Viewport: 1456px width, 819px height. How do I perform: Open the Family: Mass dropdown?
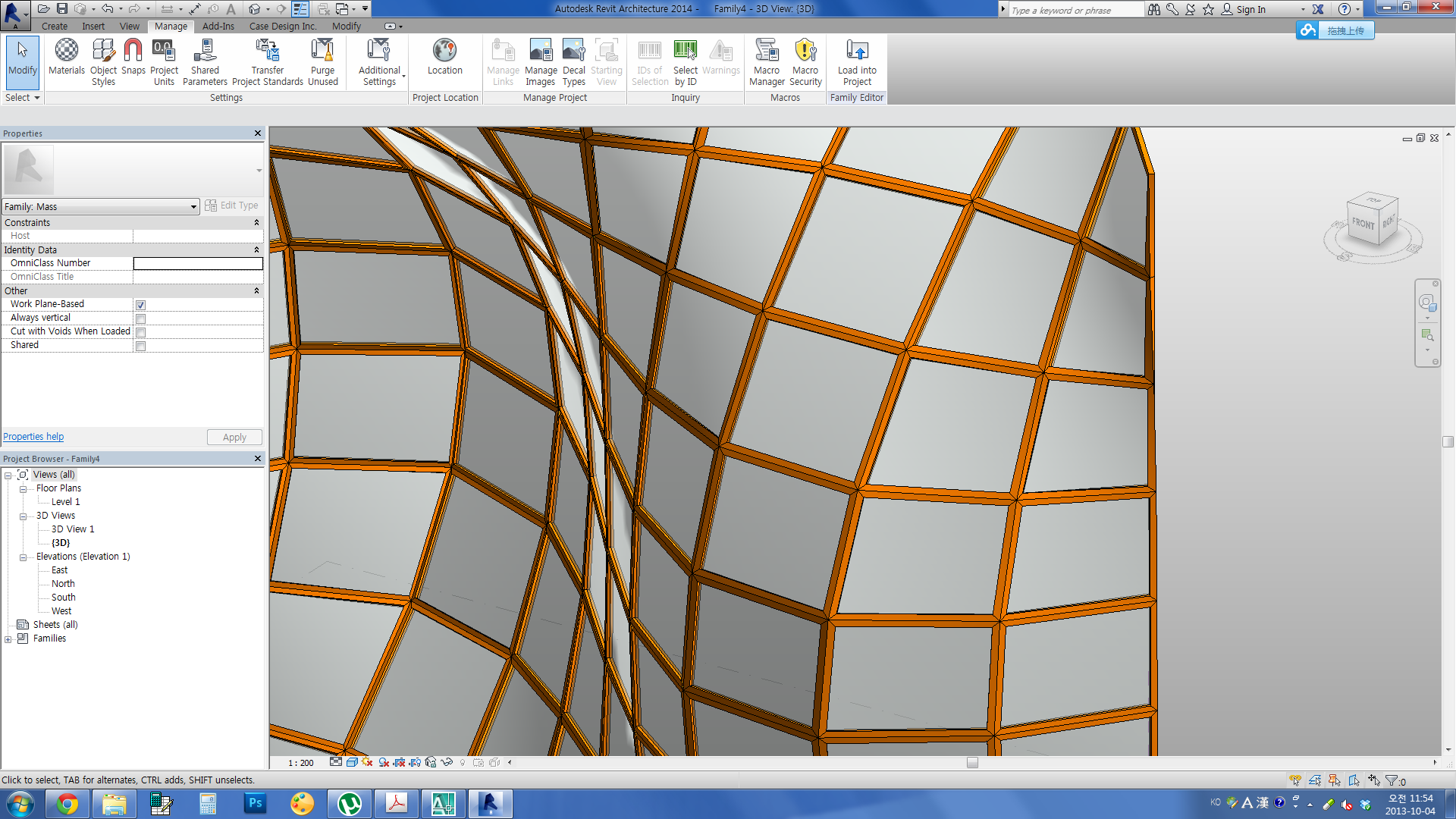click(193, 207)
